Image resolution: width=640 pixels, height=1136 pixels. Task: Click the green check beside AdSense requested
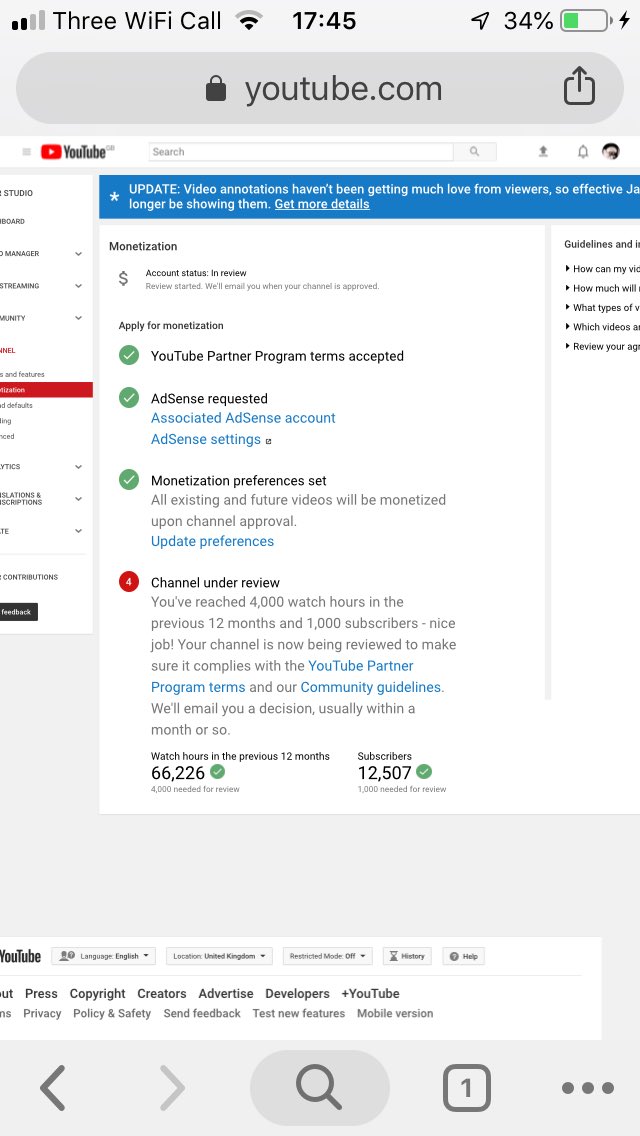coord(129,398)
